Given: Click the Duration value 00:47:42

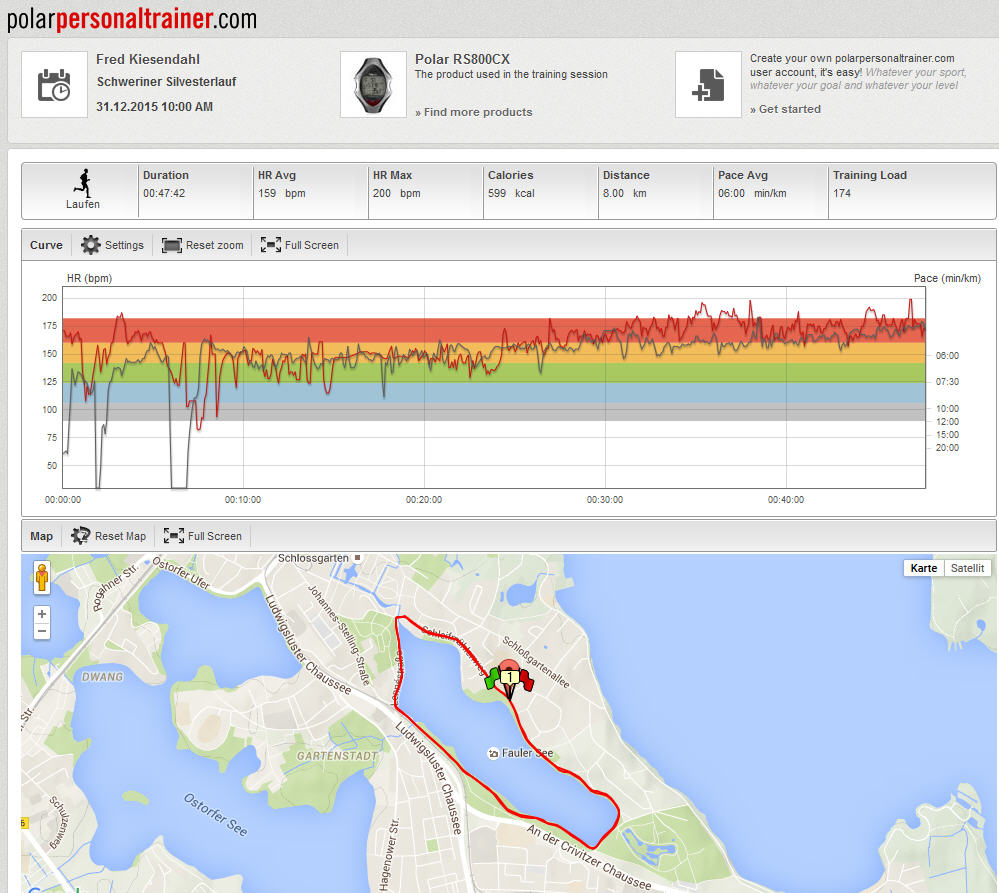Looking at the screenshot, I should pyautogui.click(x=164, y=193).
